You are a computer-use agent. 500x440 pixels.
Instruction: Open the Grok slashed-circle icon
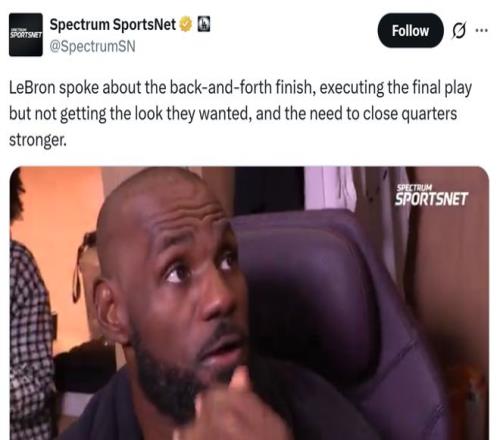[459, 31]
